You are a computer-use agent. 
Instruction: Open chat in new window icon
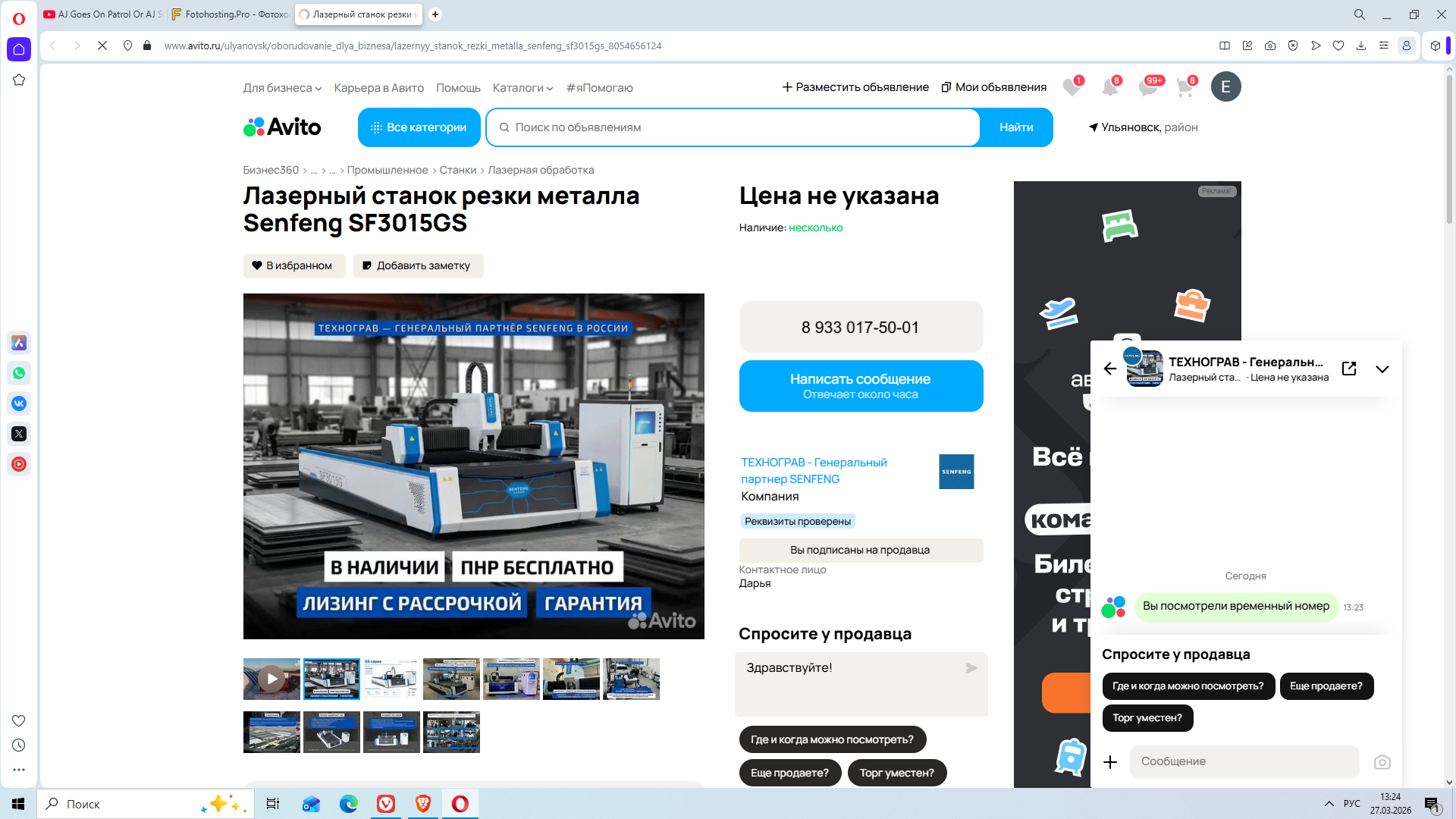point(1349,369)
